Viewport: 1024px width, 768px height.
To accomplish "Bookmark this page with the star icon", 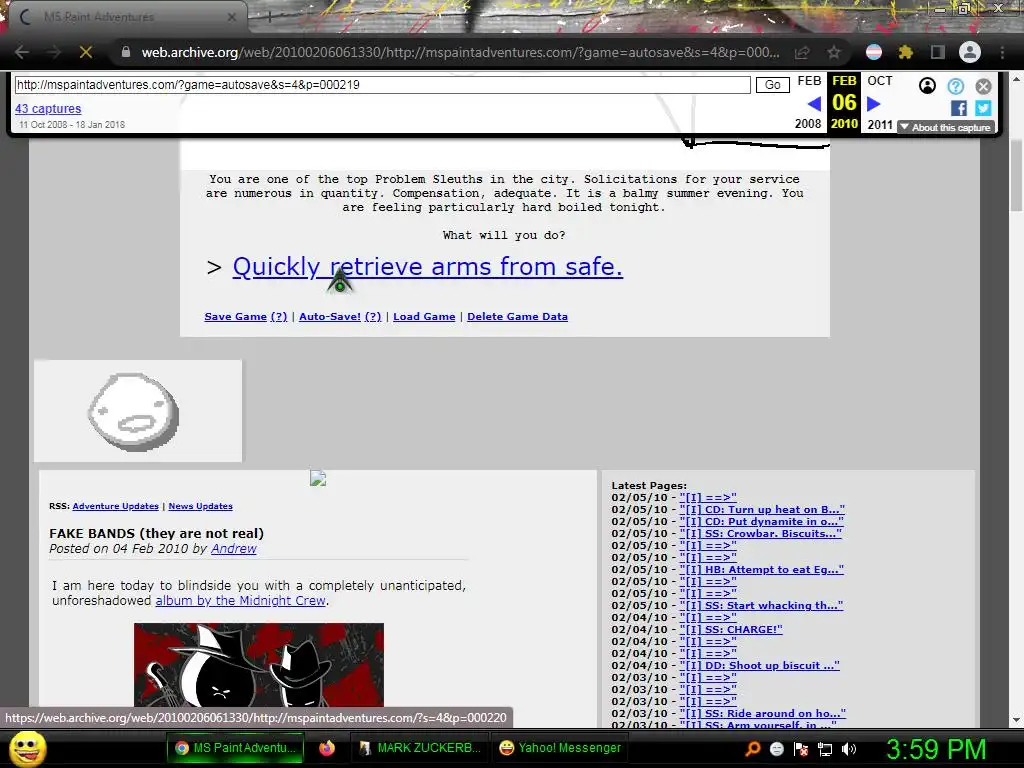I will [834, 52].
